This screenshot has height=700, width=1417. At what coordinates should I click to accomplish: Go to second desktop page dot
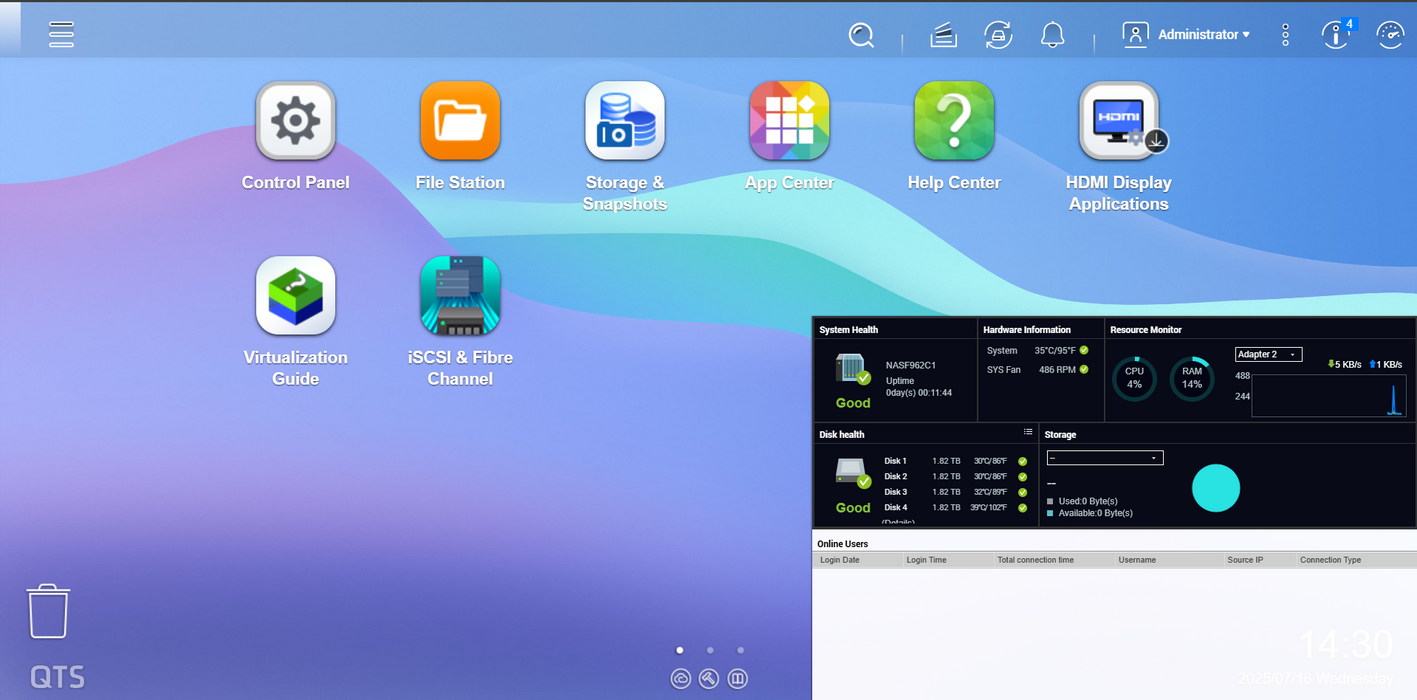coord(710,650)
